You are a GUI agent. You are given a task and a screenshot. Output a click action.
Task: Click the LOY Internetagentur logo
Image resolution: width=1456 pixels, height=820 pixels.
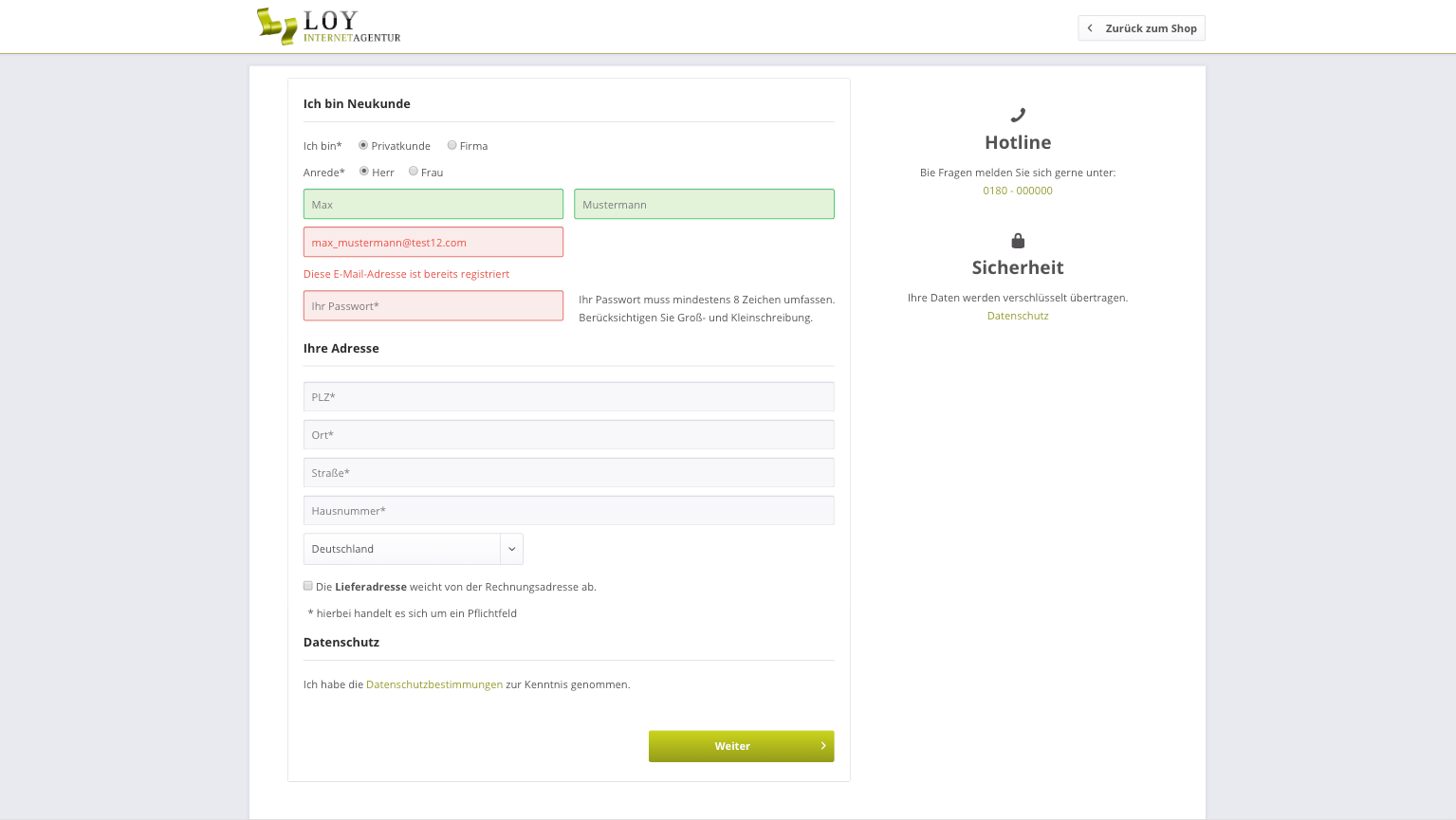328,27
